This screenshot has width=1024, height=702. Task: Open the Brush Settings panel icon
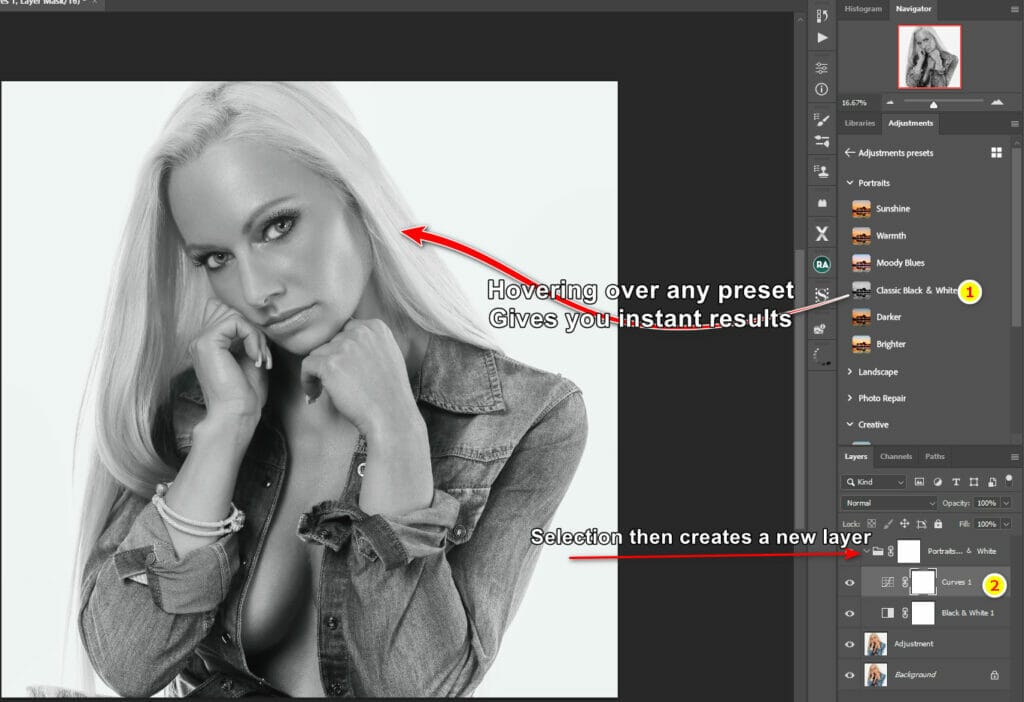click(x=822, y=120)
